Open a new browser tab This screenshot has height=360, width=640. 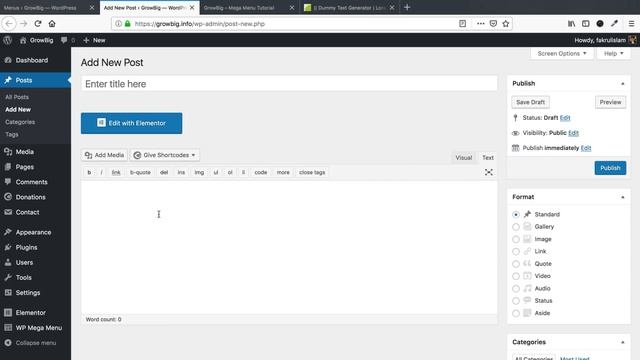tap(407, 7)
